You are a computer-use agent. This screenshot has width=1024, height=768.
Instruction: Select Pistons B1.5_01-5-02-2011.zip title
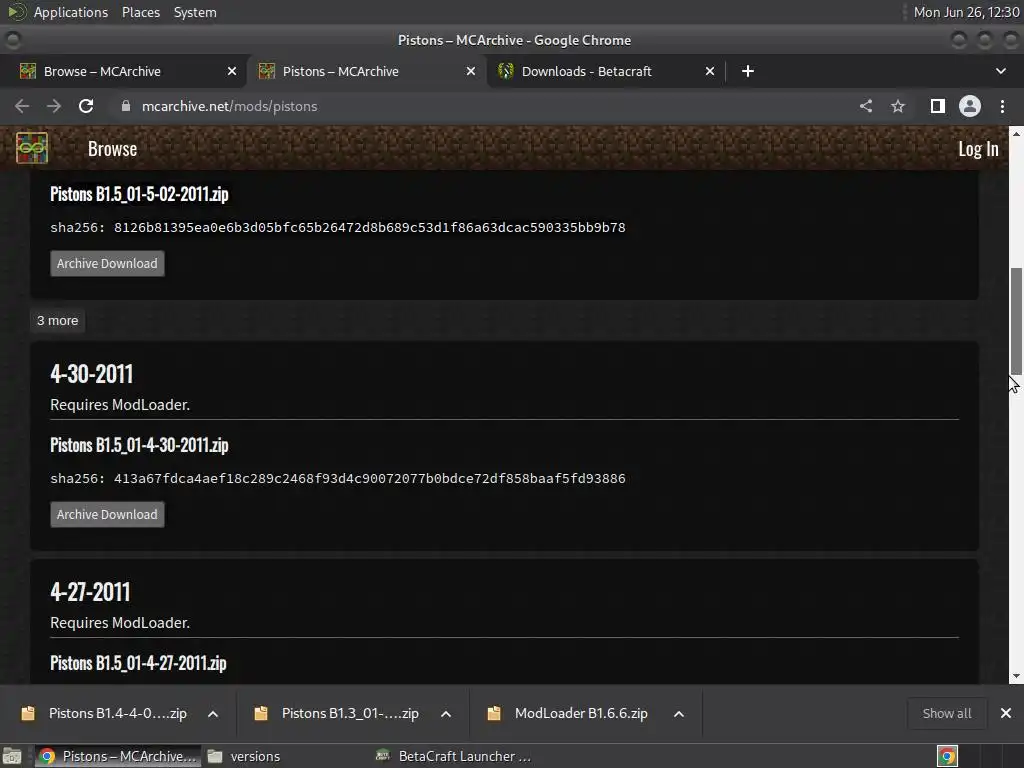click(x=139, y=194)
